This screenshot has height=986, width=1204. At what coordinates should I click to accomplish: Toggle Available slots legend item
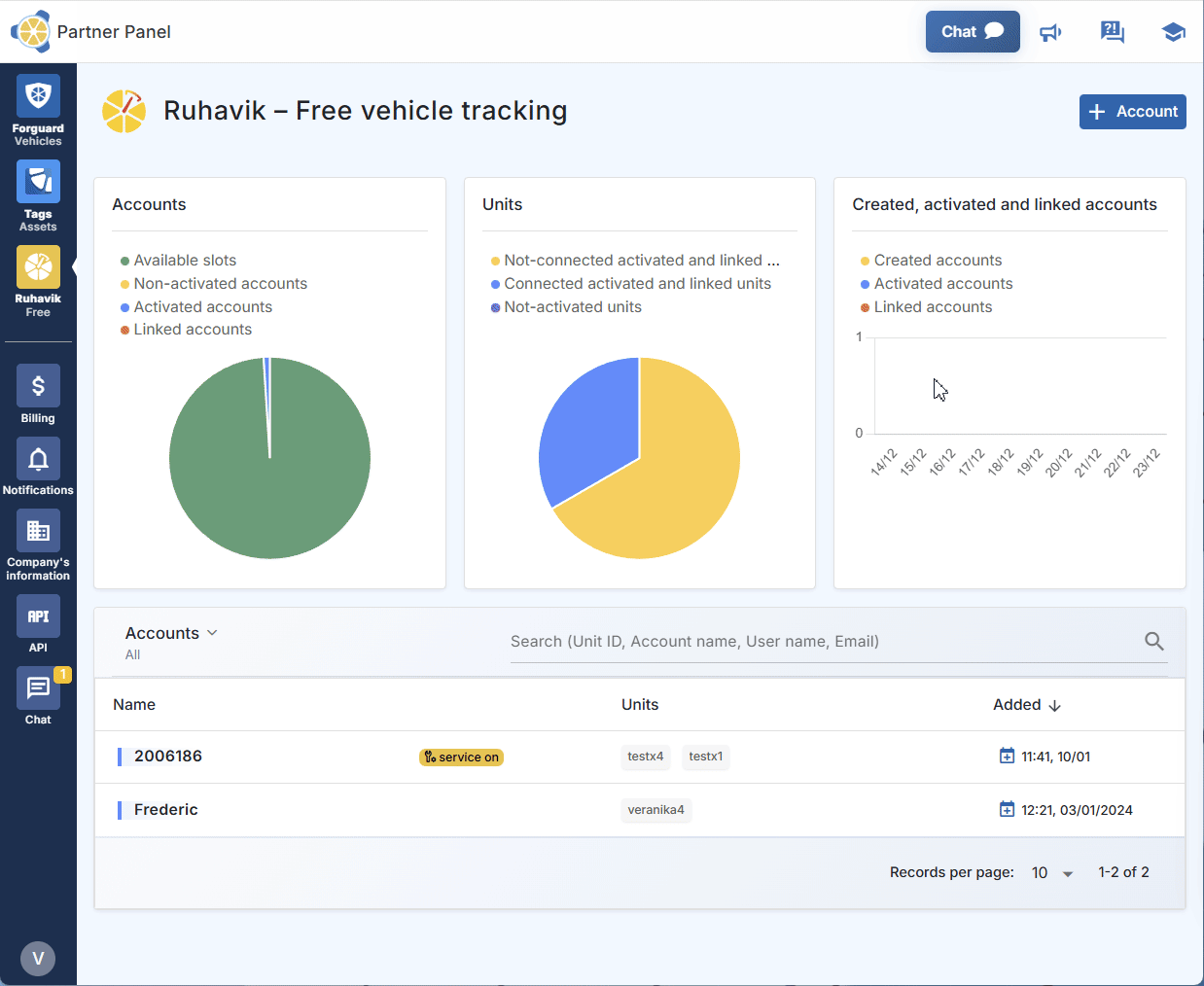(185, 261)
